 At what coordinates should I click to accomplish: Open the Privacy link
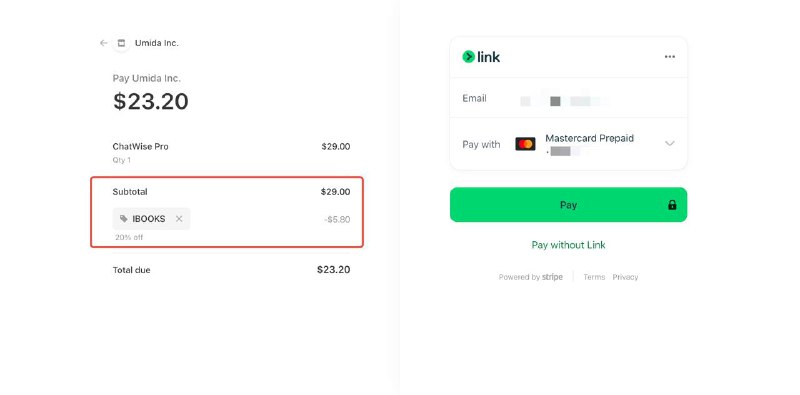625,277
